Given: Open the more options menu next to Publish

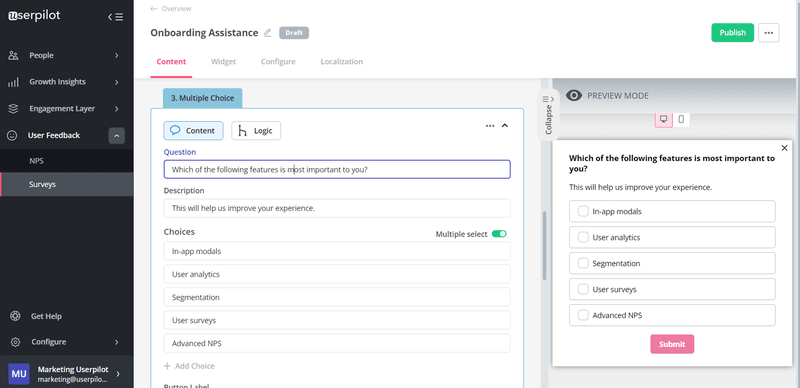Looking at the screenshot, I should pyautogui.click(x=768, y=33).
